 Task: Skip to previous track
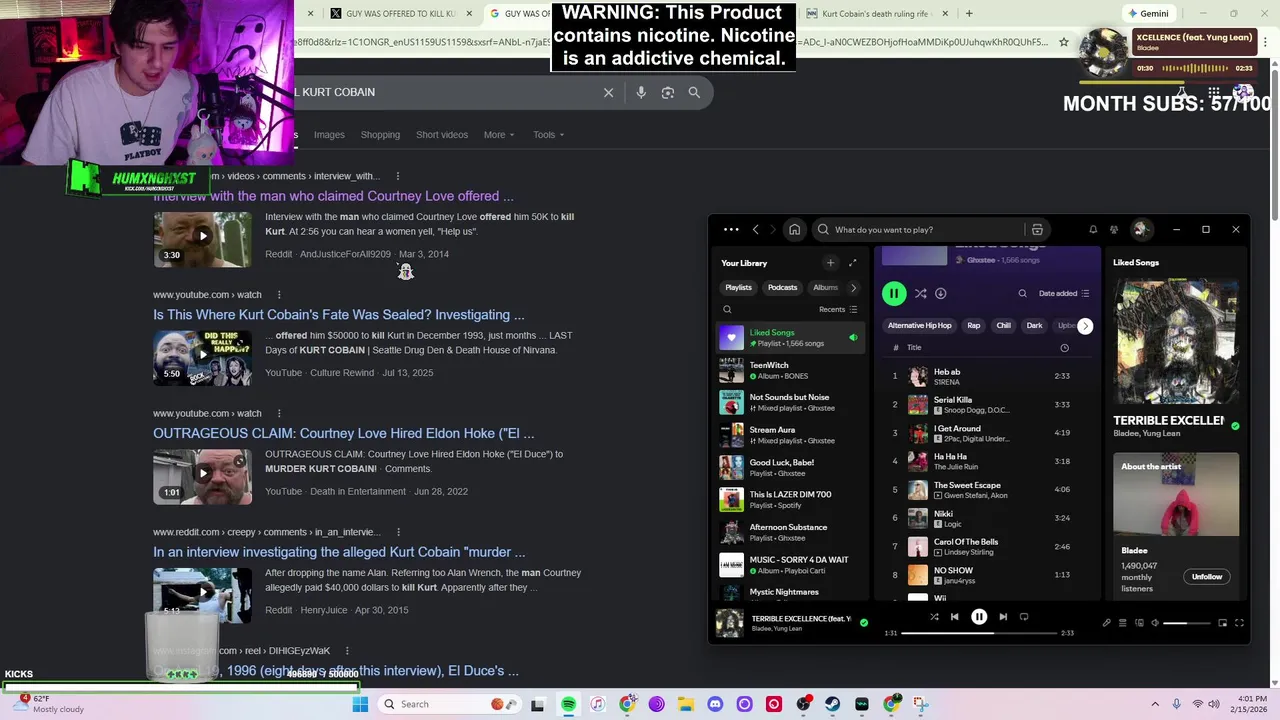(954, 617)
